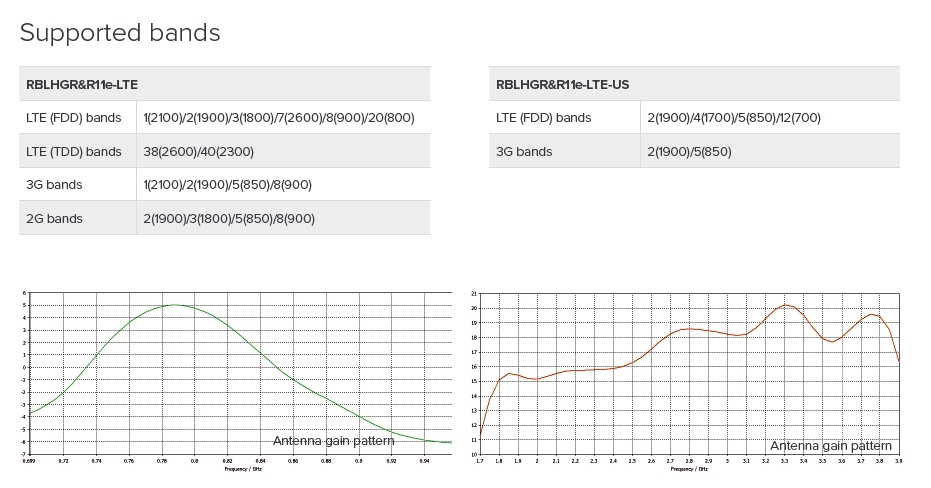Click the 2(1900)/4(1700)/5(850)/12(700) value cell

tap(734, 118)
